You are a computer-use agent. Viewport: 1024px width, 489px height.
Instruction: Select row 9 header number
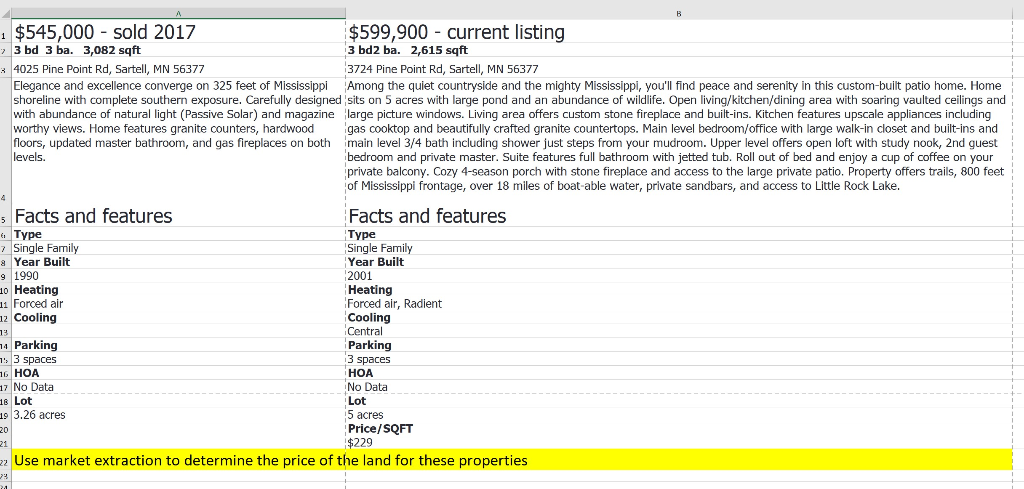5,276
